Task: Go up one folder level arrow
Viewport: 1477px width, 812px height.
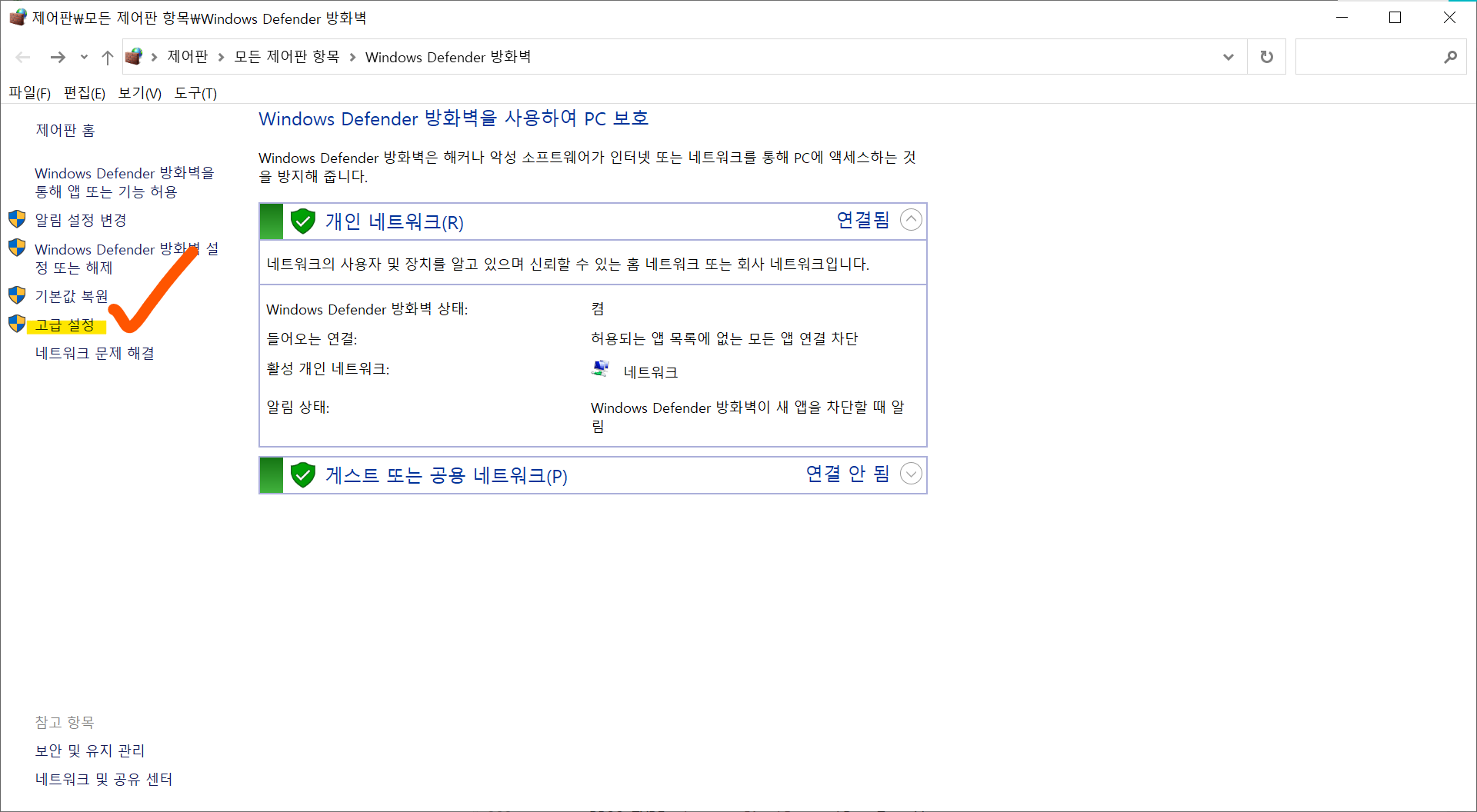Action: [108, 57]
